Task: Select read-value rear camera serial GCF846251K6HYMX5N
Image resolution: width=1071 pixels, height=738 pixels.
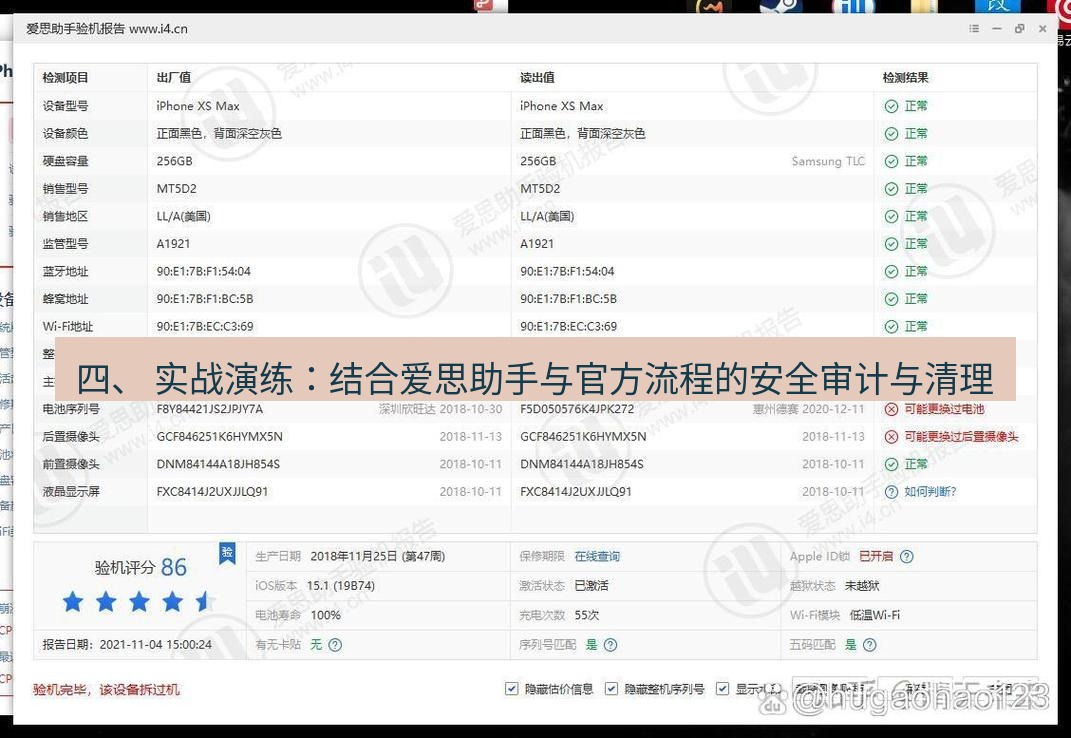Action: point(583,437)
